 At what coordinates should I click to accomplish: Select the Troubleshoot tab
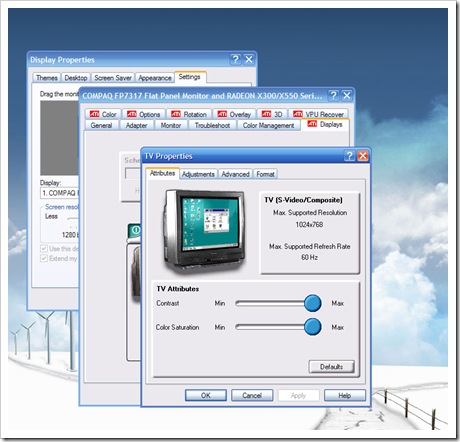tap(212, 125)
